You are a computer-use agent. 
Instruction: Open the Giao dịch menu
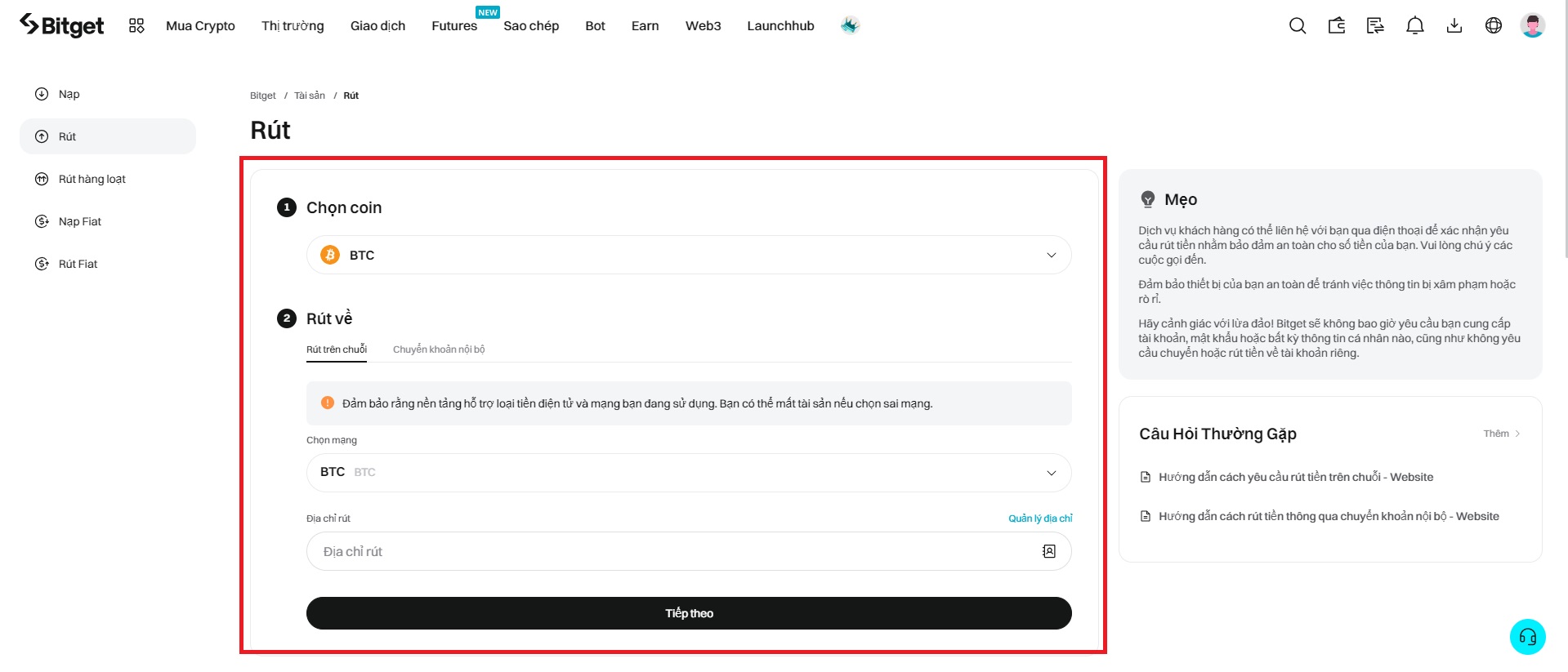pos(377,25)
